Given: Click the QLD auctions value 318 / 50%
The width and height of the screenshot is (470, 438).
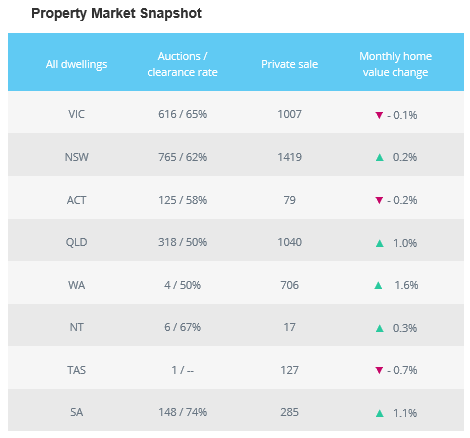Looking at the screenshot, I should [x=182, y=242].
